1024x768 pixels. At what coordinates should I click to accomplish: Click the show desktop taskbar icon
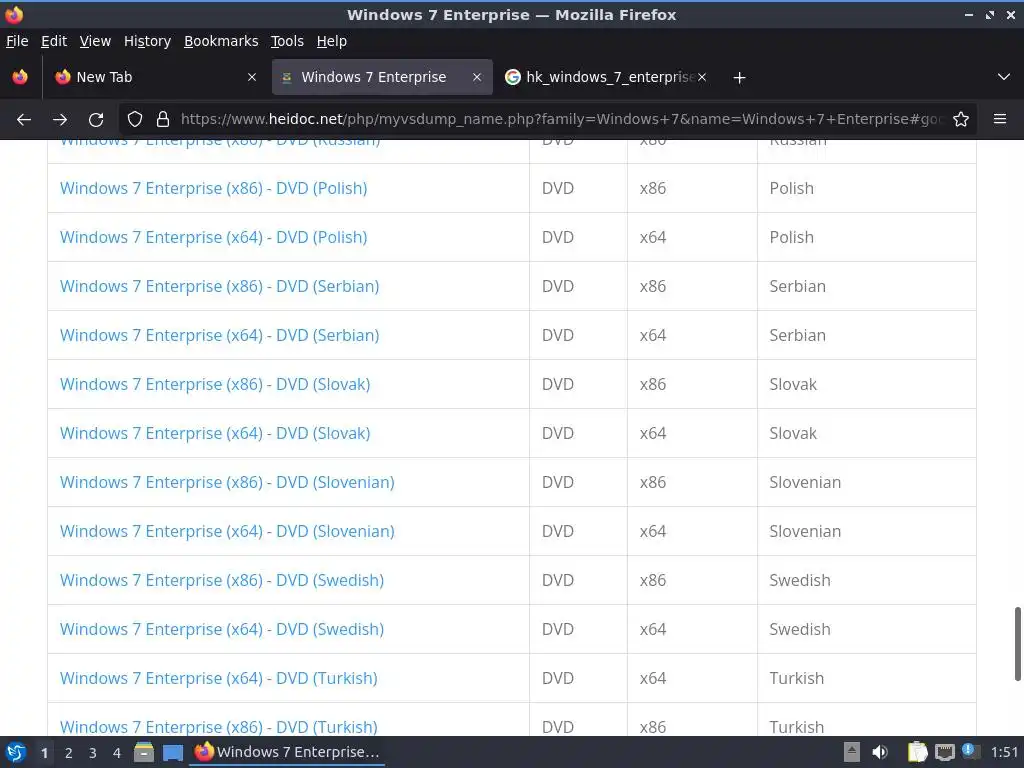point(172,752)
